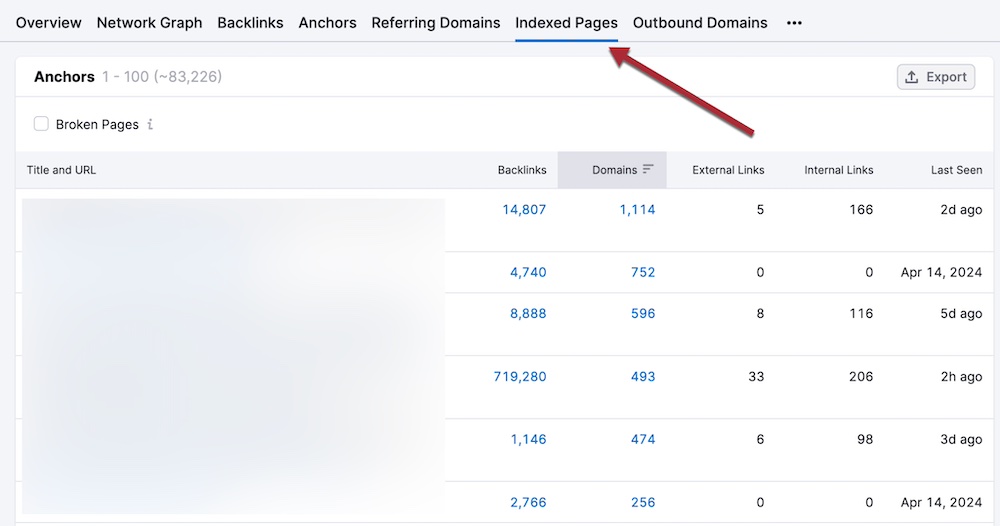
Task: Open the 1,114 domains link
Action: point(637,210)
